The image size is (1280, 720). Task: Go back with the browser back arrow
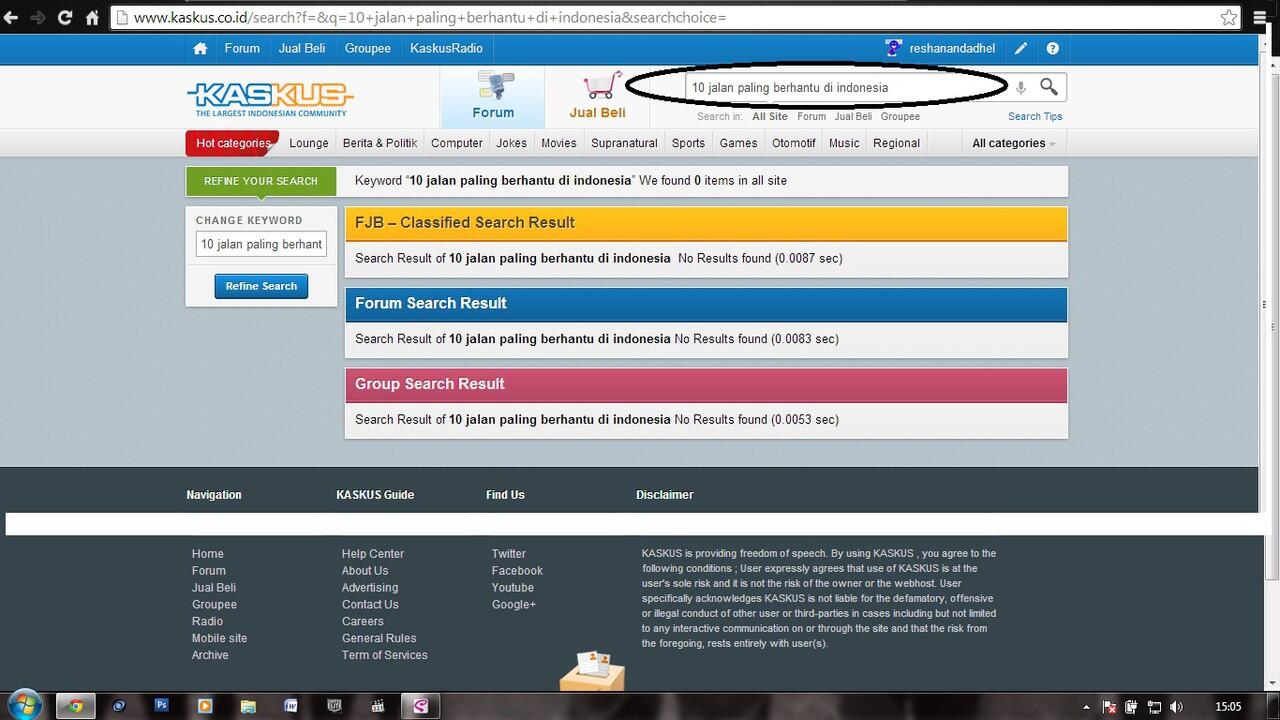(x=12, y=17)
